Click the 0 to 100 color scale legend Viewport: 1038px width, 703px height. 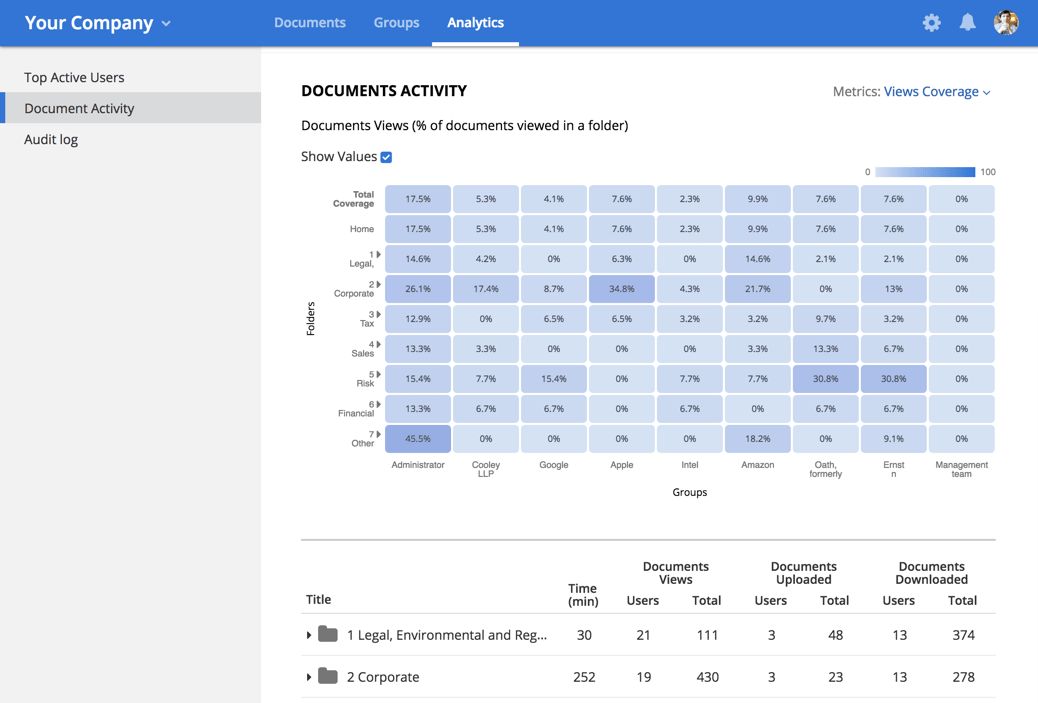click(x=925, y=172)
